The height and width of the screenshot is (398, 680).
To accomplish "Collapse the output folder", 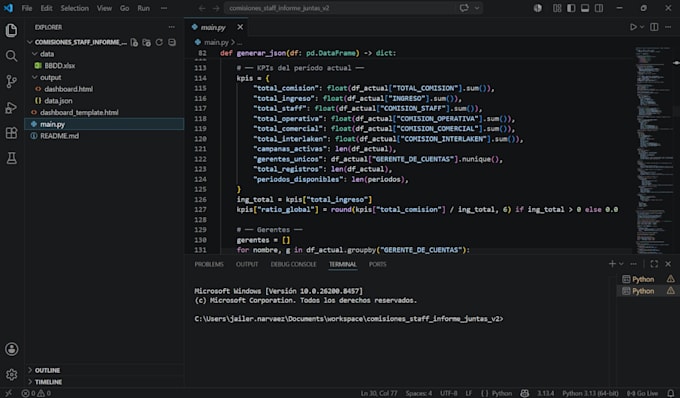I will [x=35, y=77].
